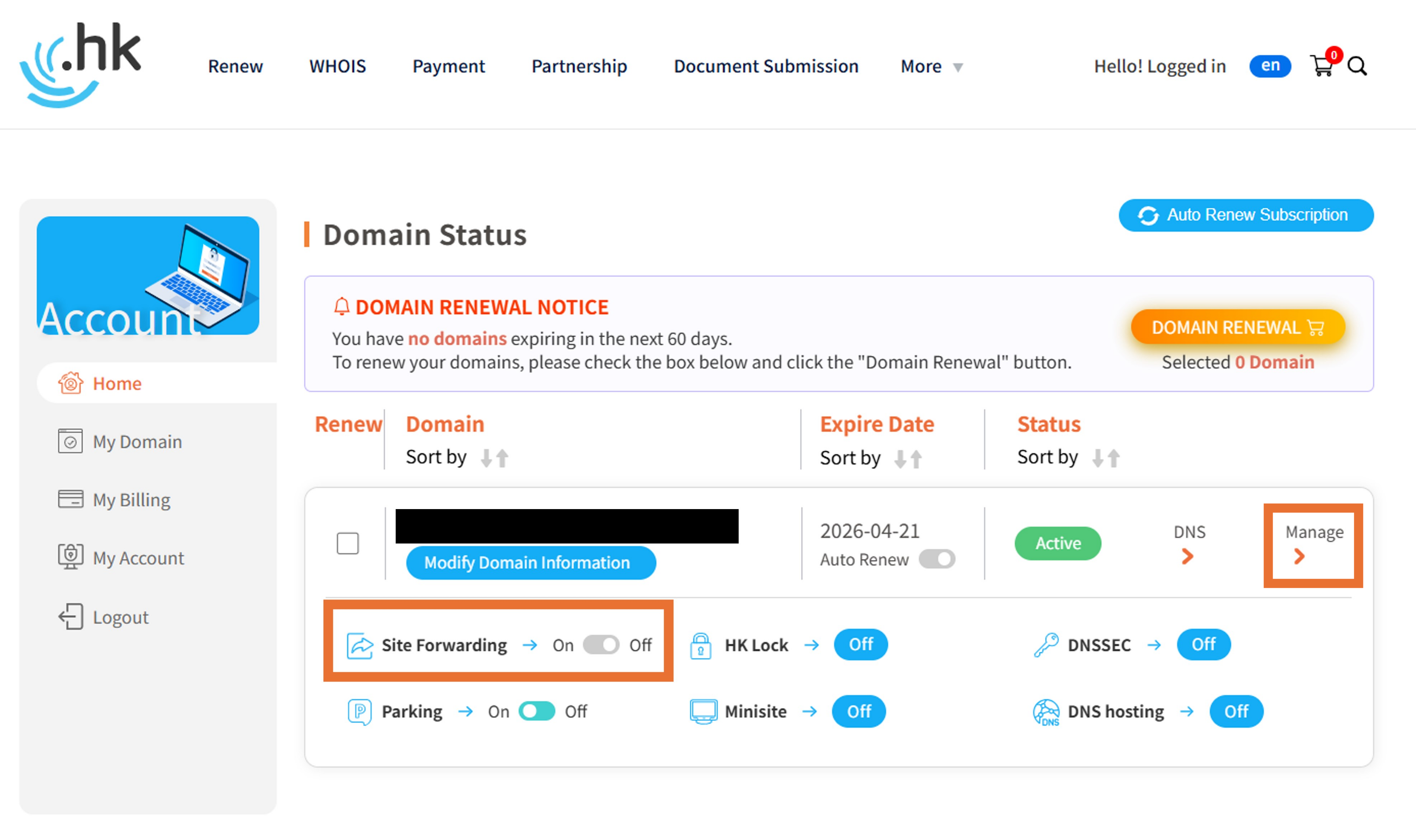Turn off the Parking toggle

[x=537, y=711]
